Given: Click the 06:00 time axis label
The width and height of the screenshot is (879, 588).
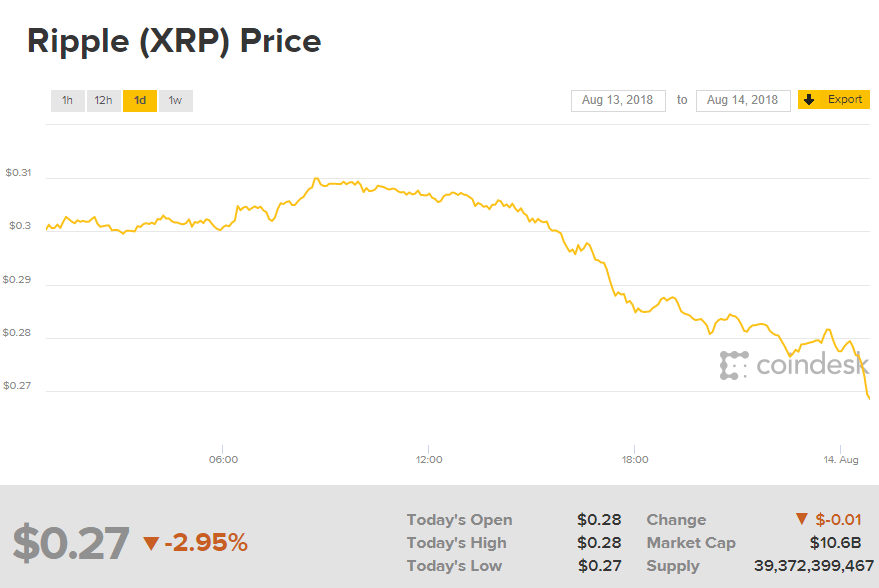Looking at the screenshot, I should point(223,460).
